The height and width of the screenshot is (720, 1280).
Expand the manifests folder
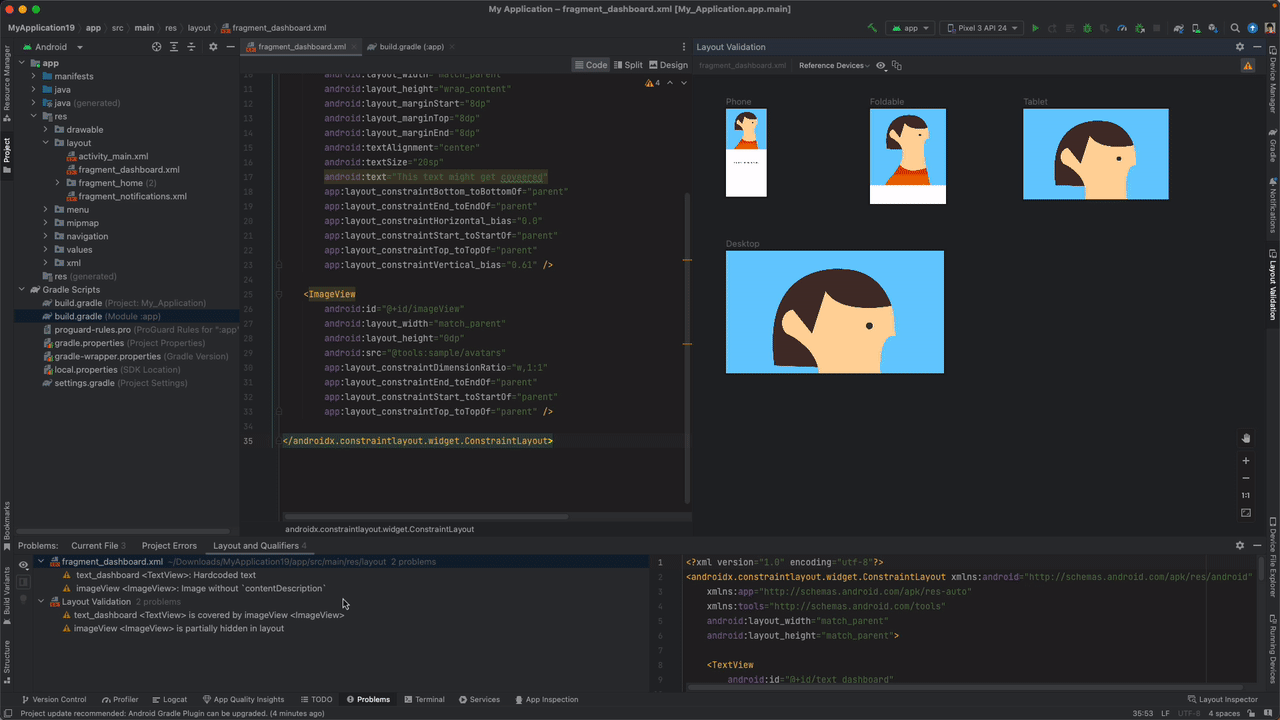click(33, 76)
